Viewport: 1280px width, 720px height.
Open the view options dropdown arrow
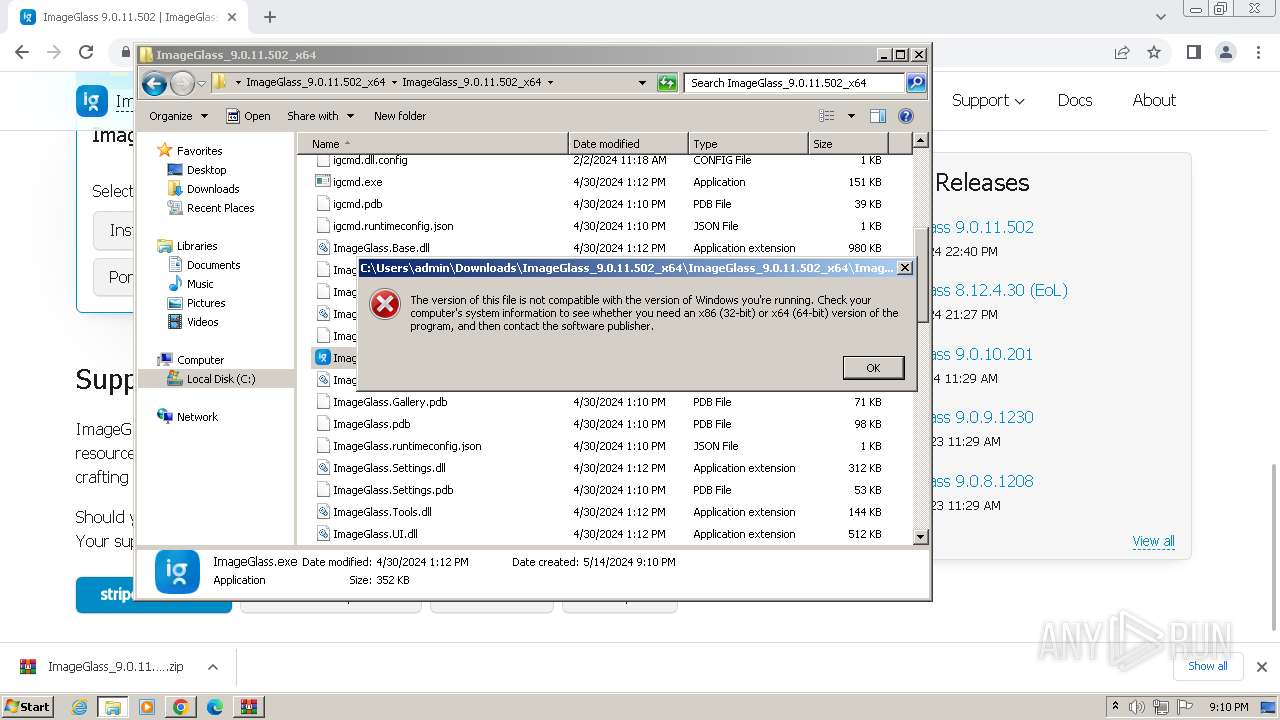[851, 116]
